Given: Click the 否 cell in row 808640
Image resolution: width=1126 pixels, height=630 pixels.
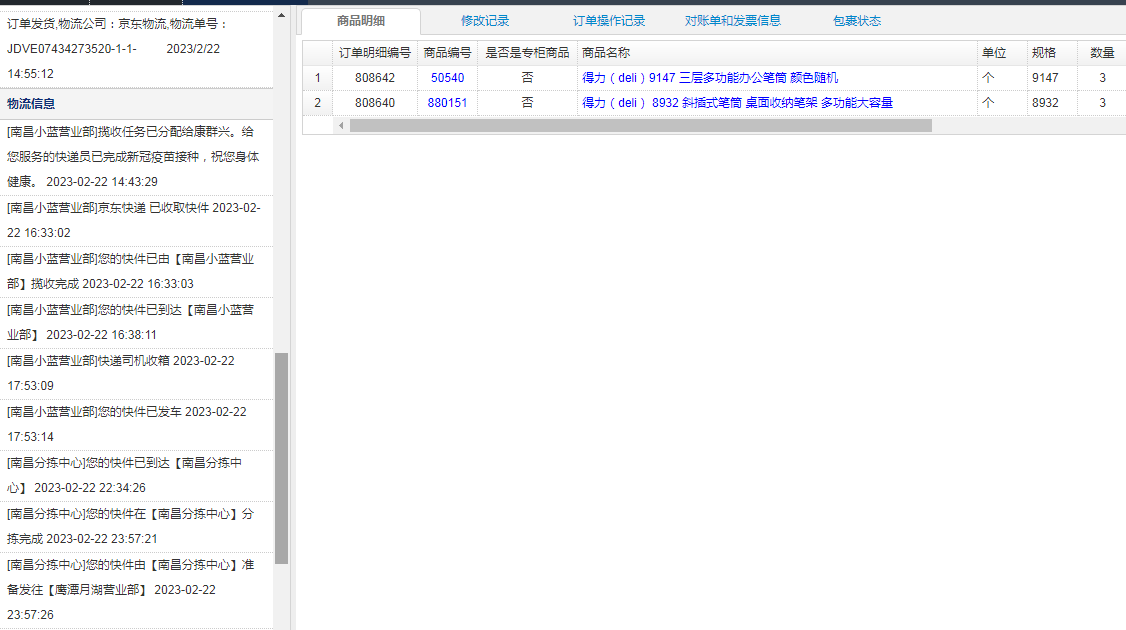Looking at the screenshot, I should click(527, 103).
